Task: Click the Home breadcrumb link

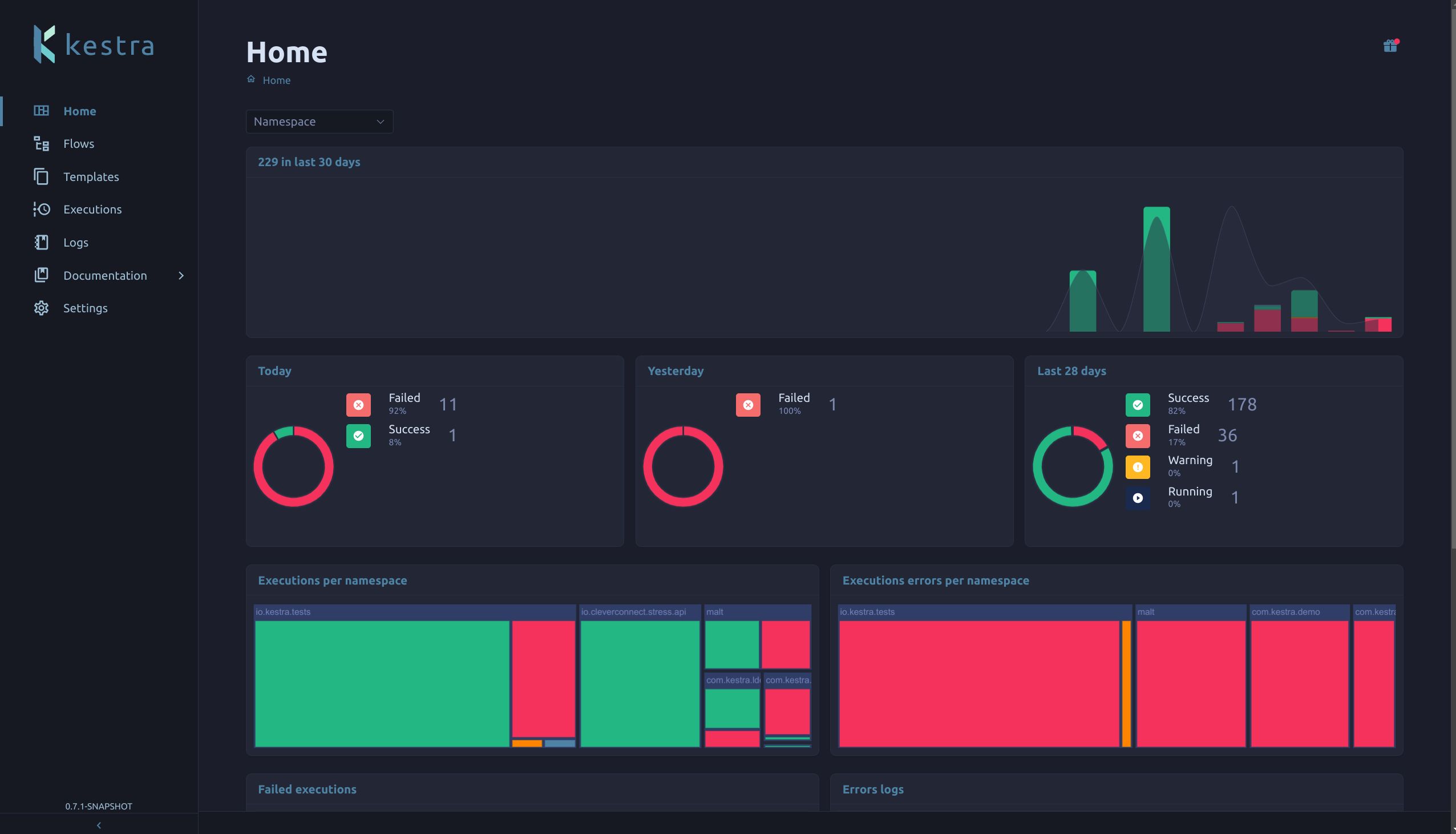Action: point(276,80)
